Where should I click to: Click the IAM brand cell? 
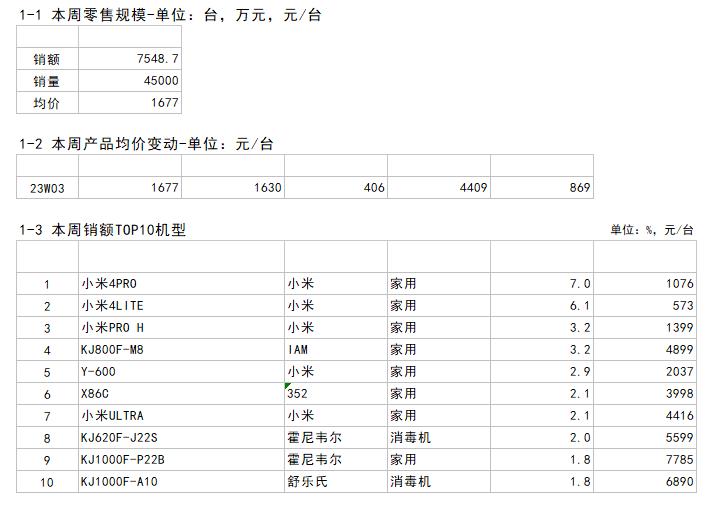[x=336, y=349]
